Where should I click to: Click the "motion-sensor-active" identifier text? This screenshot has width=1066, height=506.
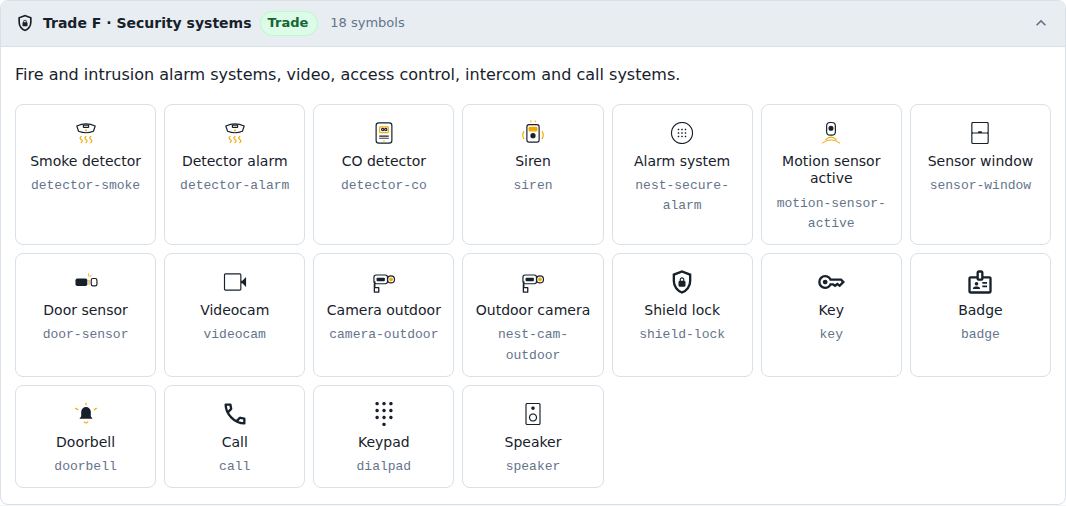click(831, 213)
